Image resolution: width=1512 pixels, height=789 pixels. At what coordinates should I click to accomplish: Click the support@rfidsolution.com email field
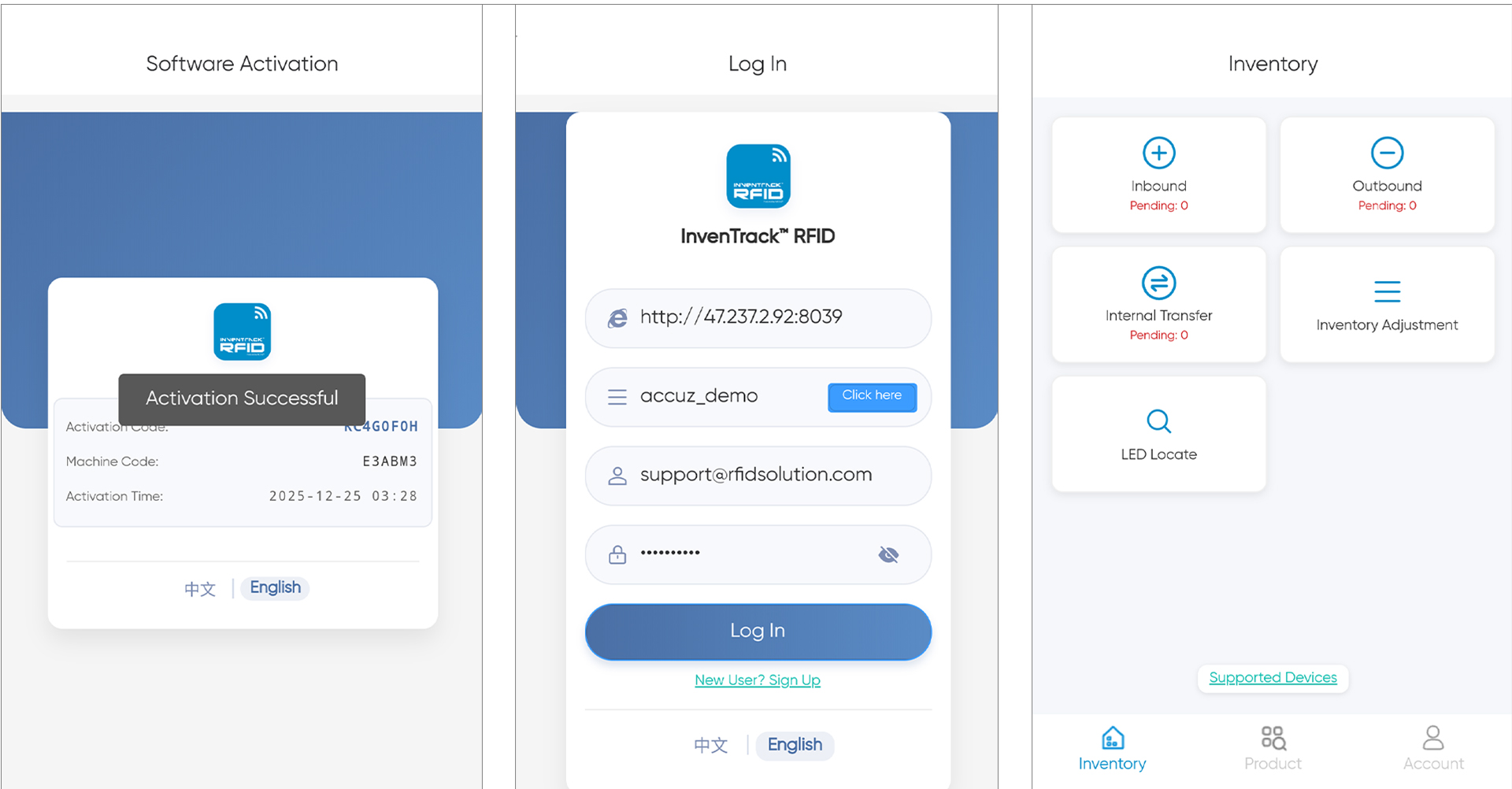pos(758,476)
